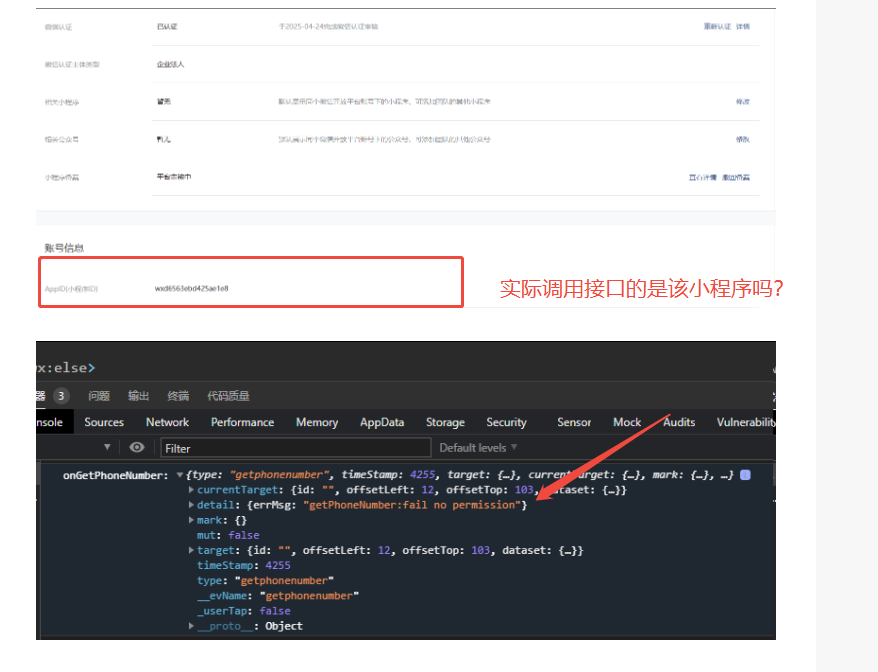This screenshot has height=672, width=878.
Task: Click the 企业法人 value text
Action: pyautogui.click(x=170, y=64)
